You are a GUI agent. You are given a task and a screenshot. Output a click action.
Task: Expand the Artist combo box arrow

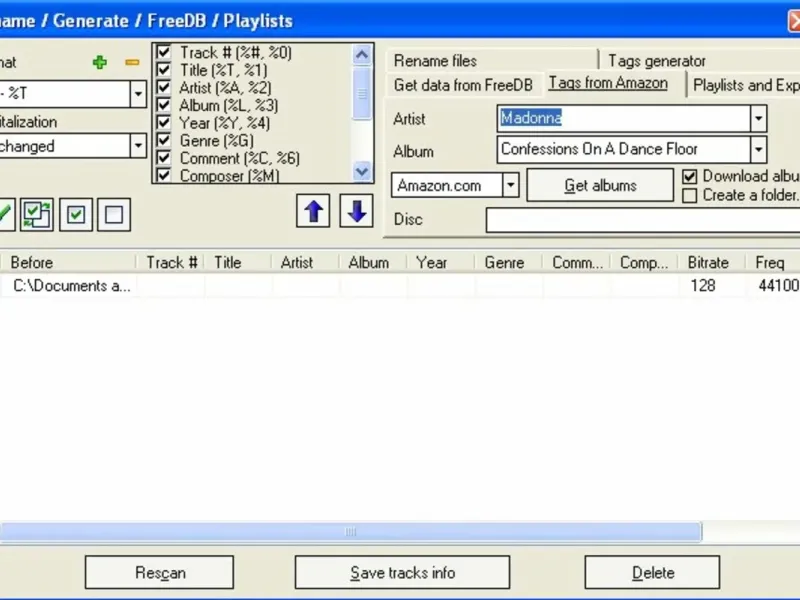(x=758, y=118)
